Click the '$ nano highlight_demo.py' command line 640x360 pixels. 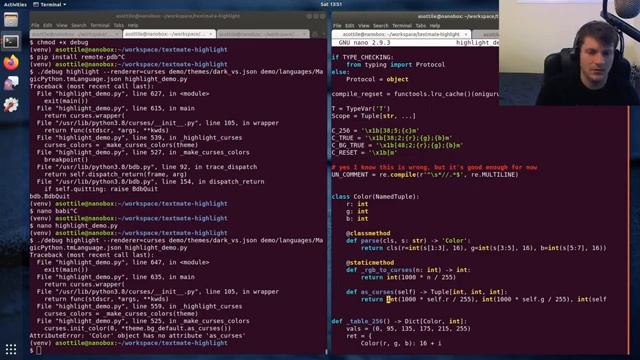coord(73,226)
